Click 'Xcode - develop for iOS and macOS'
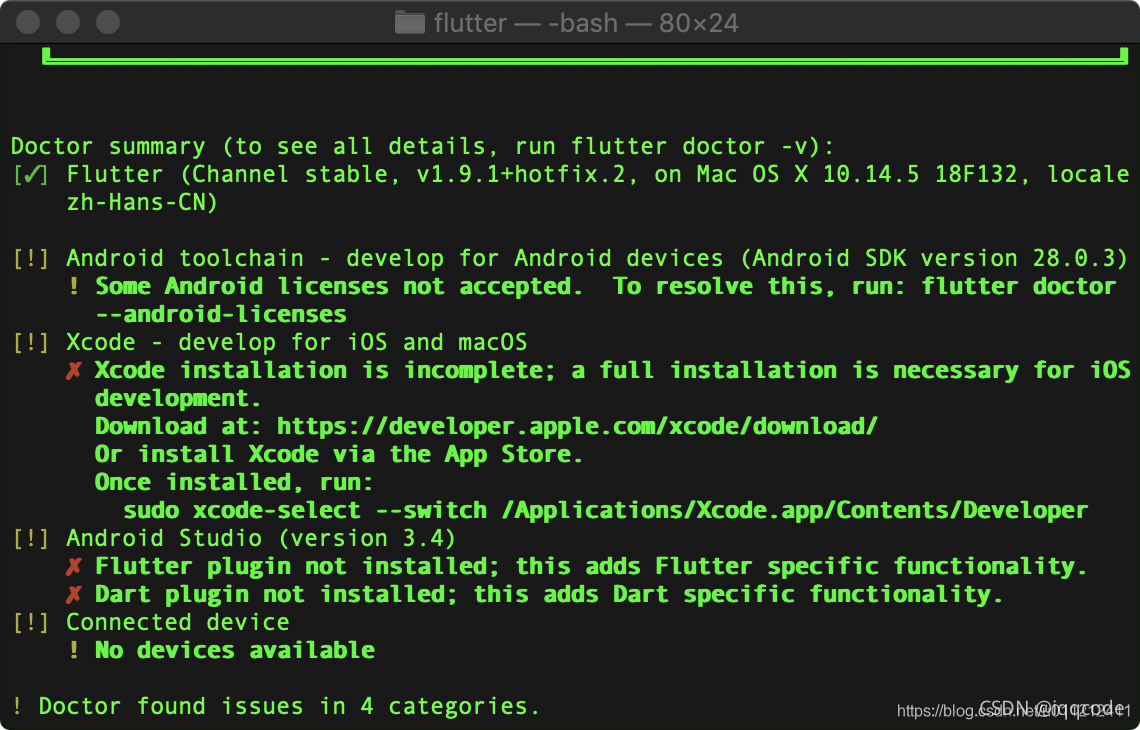 tap(297, 342)
